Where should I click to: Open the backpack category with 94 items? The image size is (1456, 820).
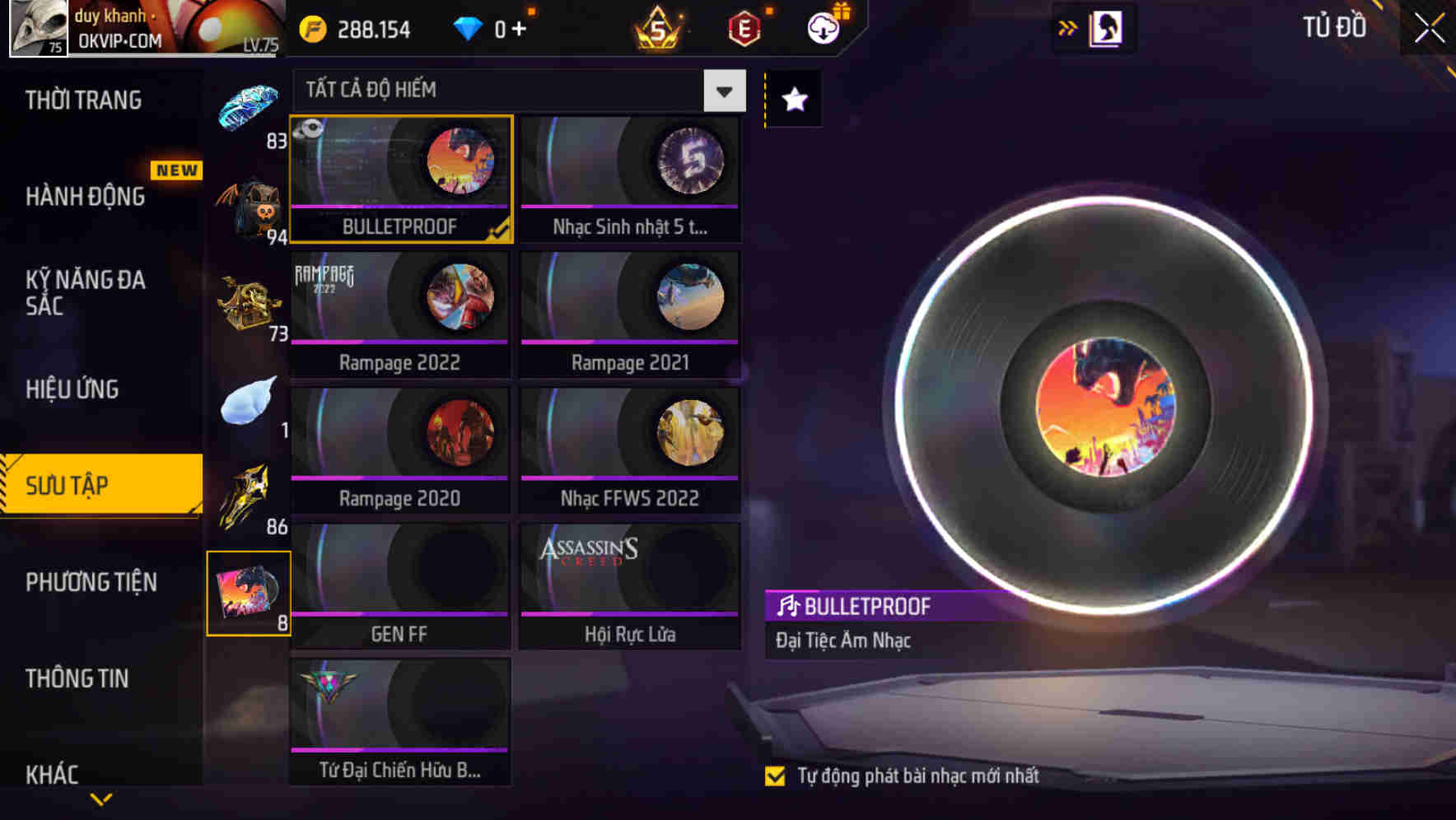tap(250, 208)
